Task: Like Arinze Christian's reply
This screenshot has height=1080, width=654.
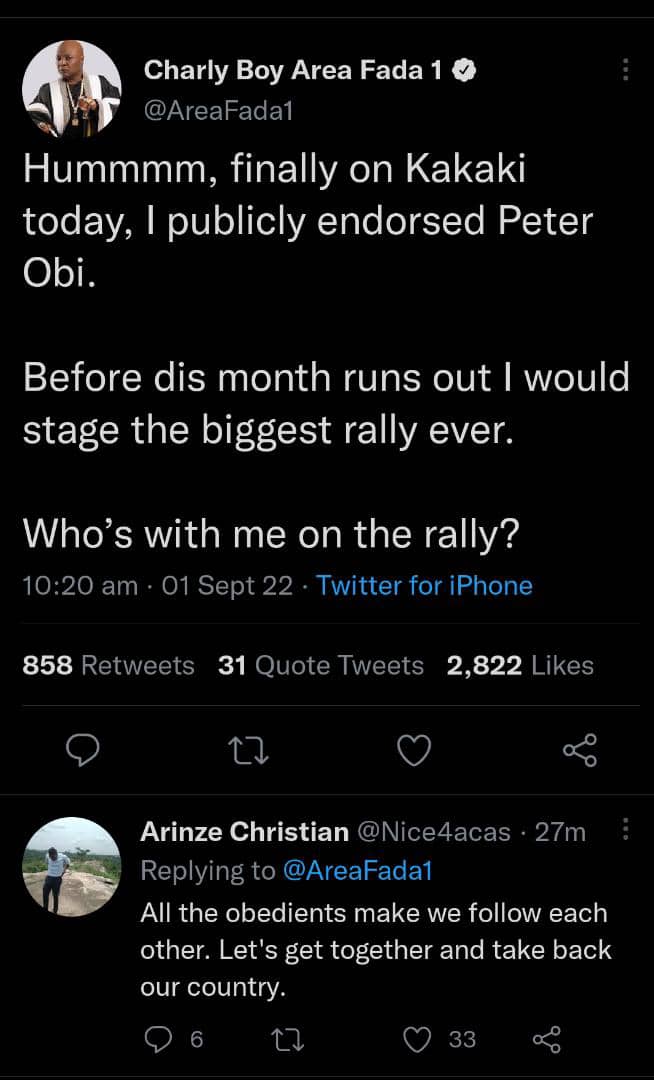Action: point(416,1040)
